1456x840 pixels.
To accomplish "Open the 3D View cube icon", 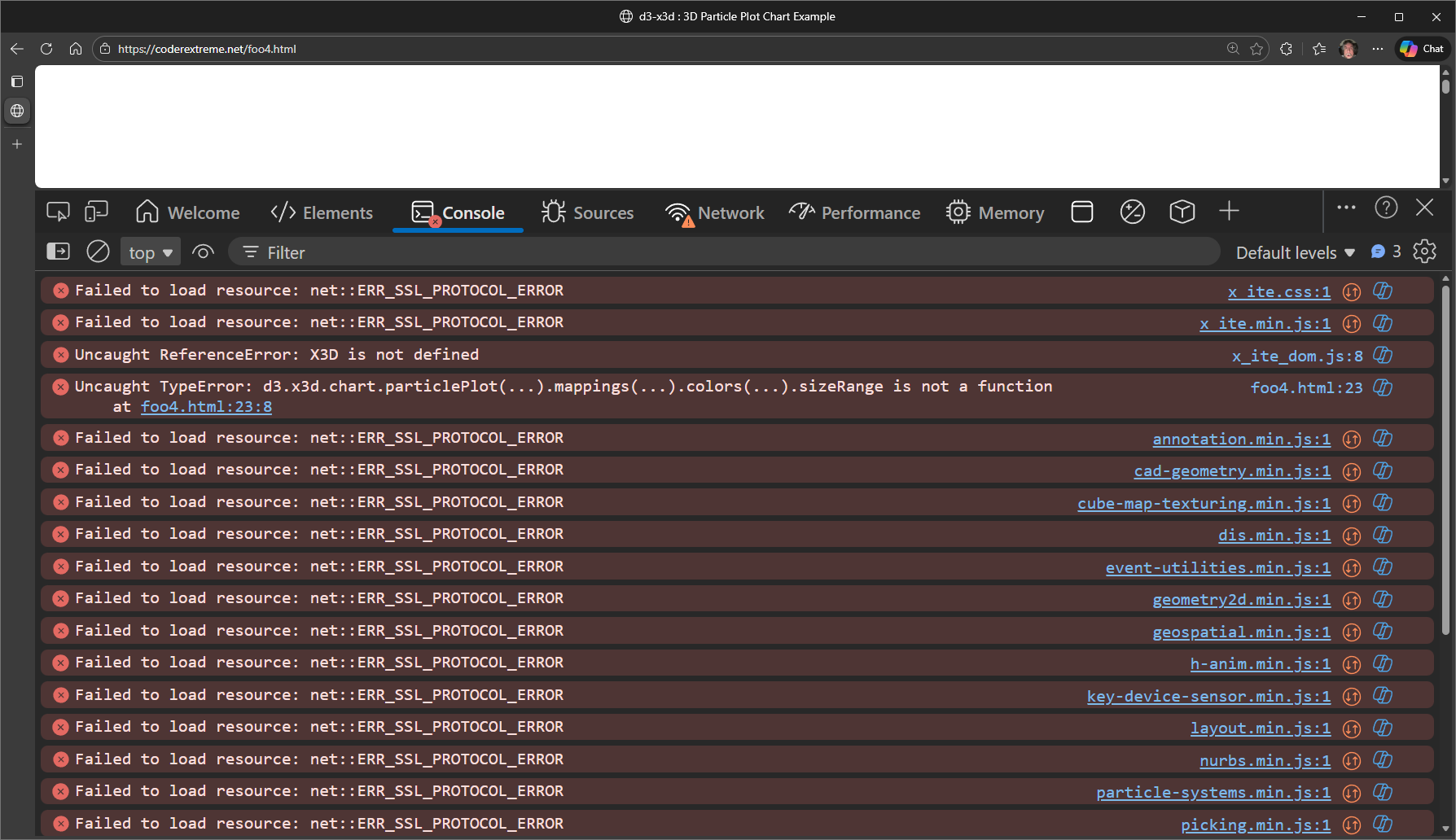I will click(x=1182, y=212).
